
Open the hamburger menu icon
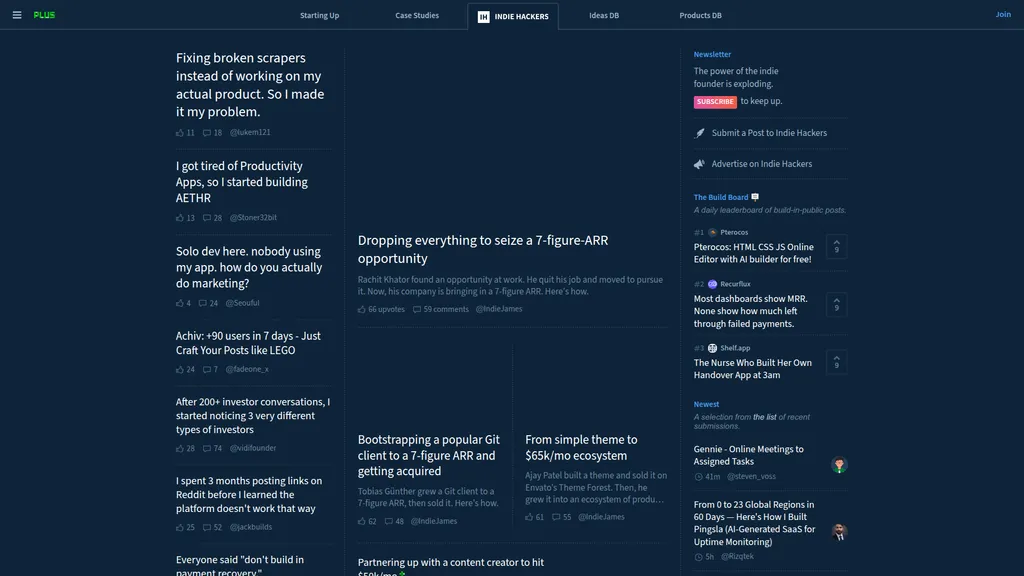pos(17,15)
